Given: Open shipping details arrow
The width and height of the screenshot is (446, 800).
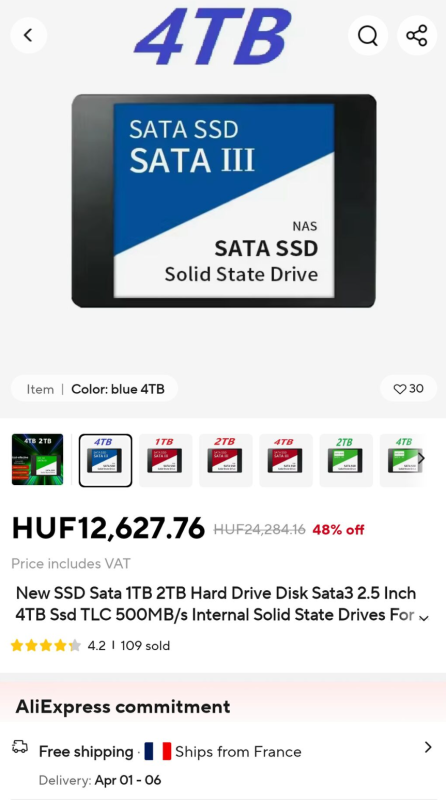Looking at the screenshot, I should [428, 747].
